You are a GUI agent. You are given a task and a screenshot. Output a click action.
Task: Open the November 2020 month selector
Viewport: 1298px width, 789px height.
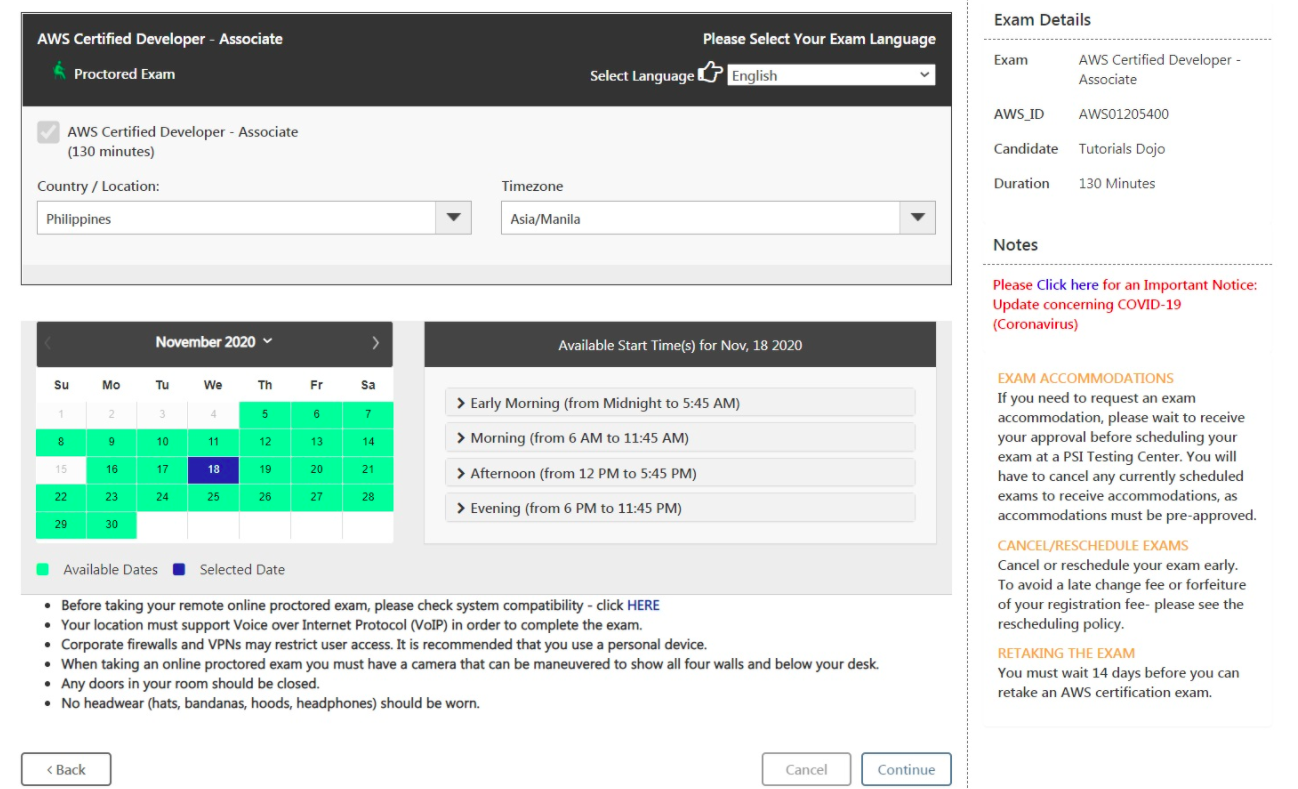[213, 342]
